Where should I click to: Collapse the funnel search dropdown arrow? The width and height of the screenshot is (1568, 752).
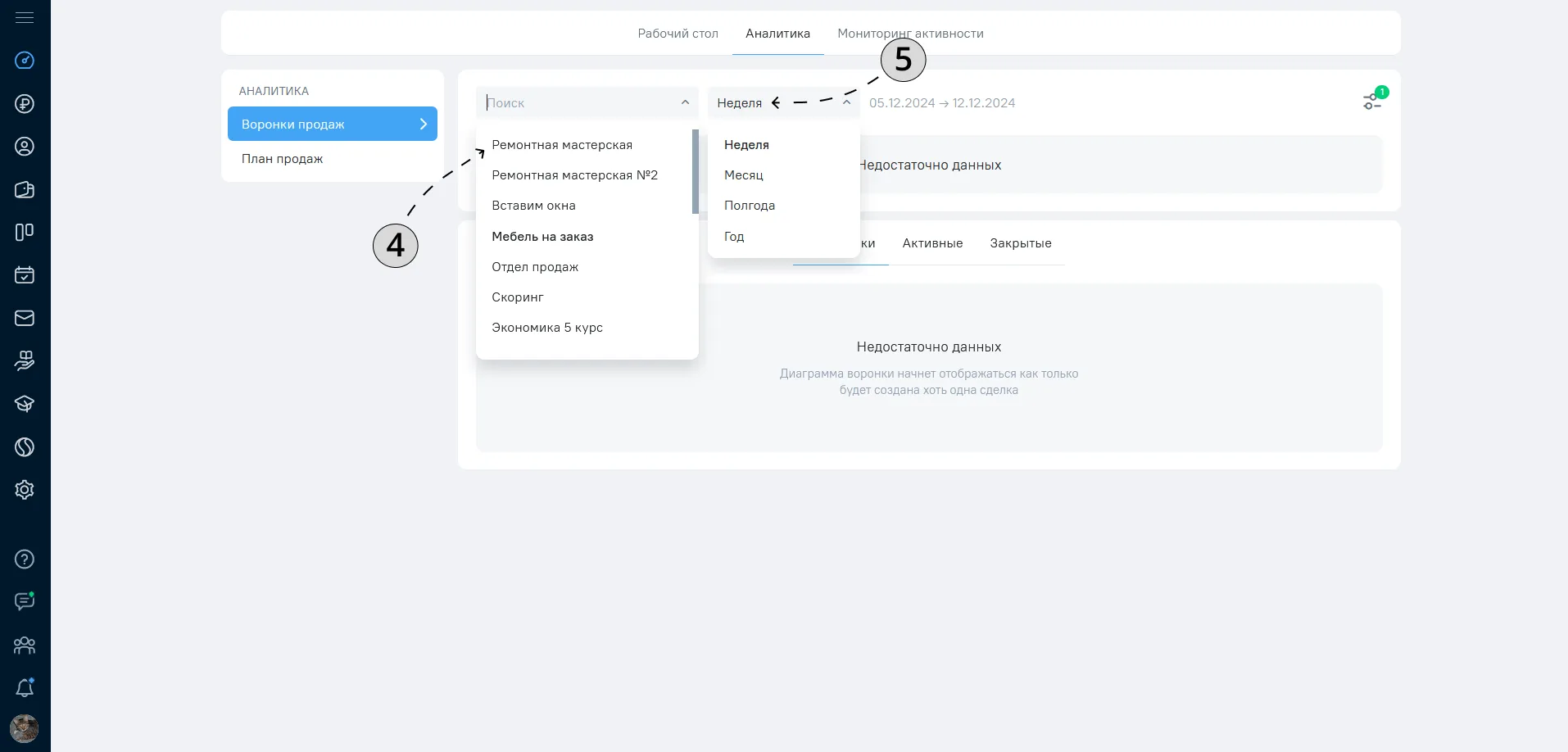(685, 102)
